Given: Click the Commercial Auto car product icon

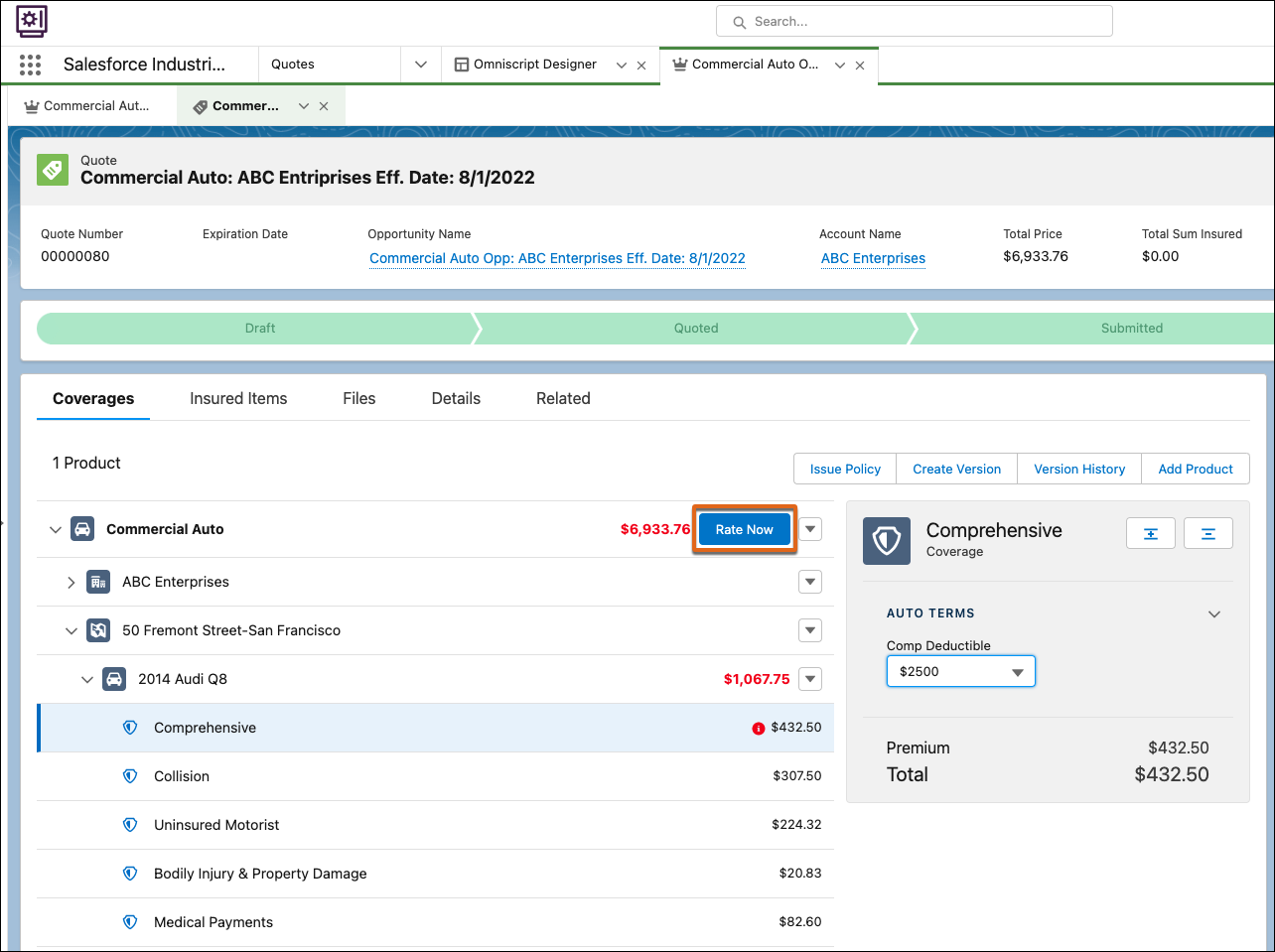Looking at the screenshot, I should click(x=82, y=529).
